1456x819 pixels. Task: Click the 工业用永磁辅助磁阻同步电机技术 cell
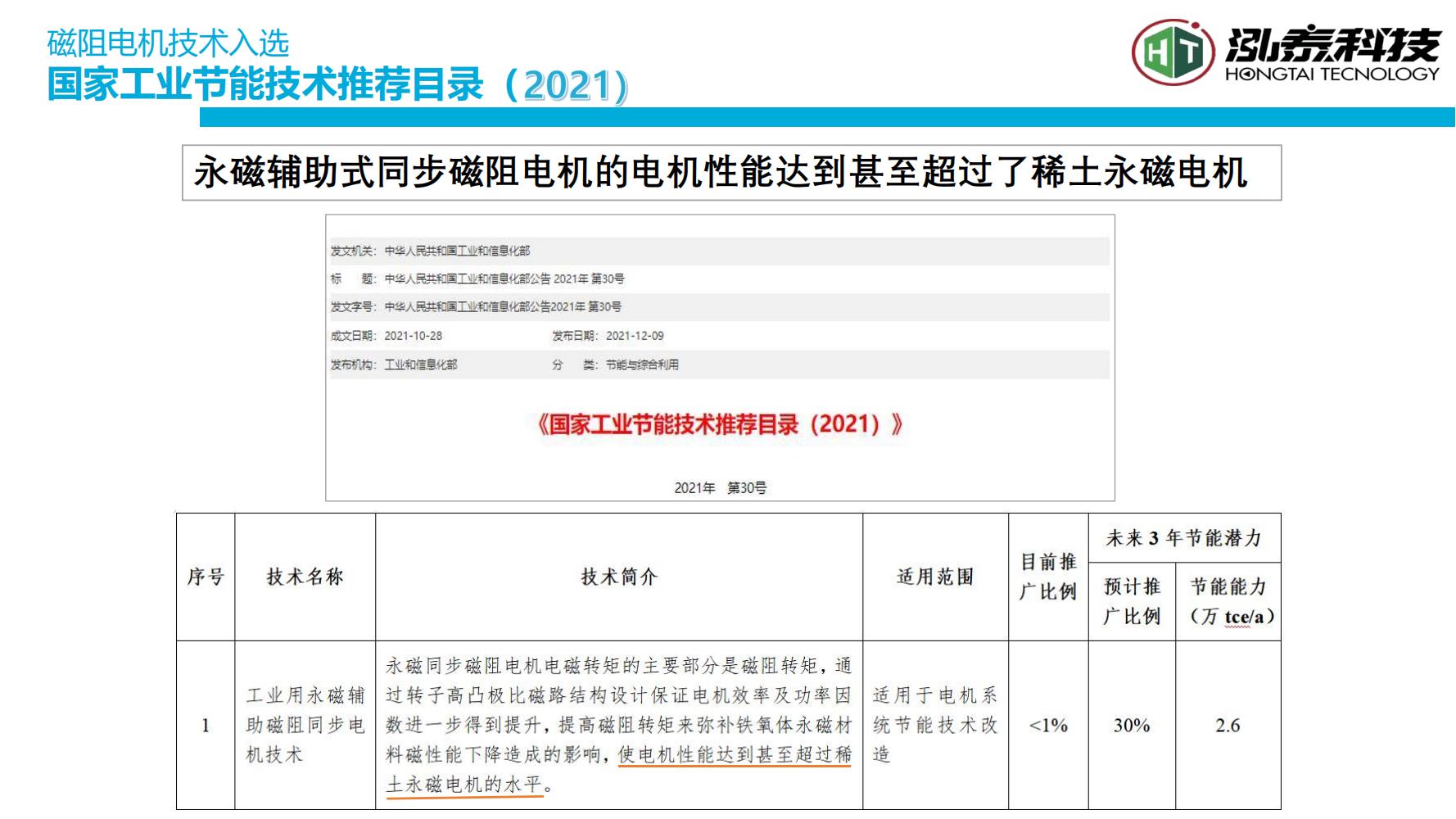[305, 726]
